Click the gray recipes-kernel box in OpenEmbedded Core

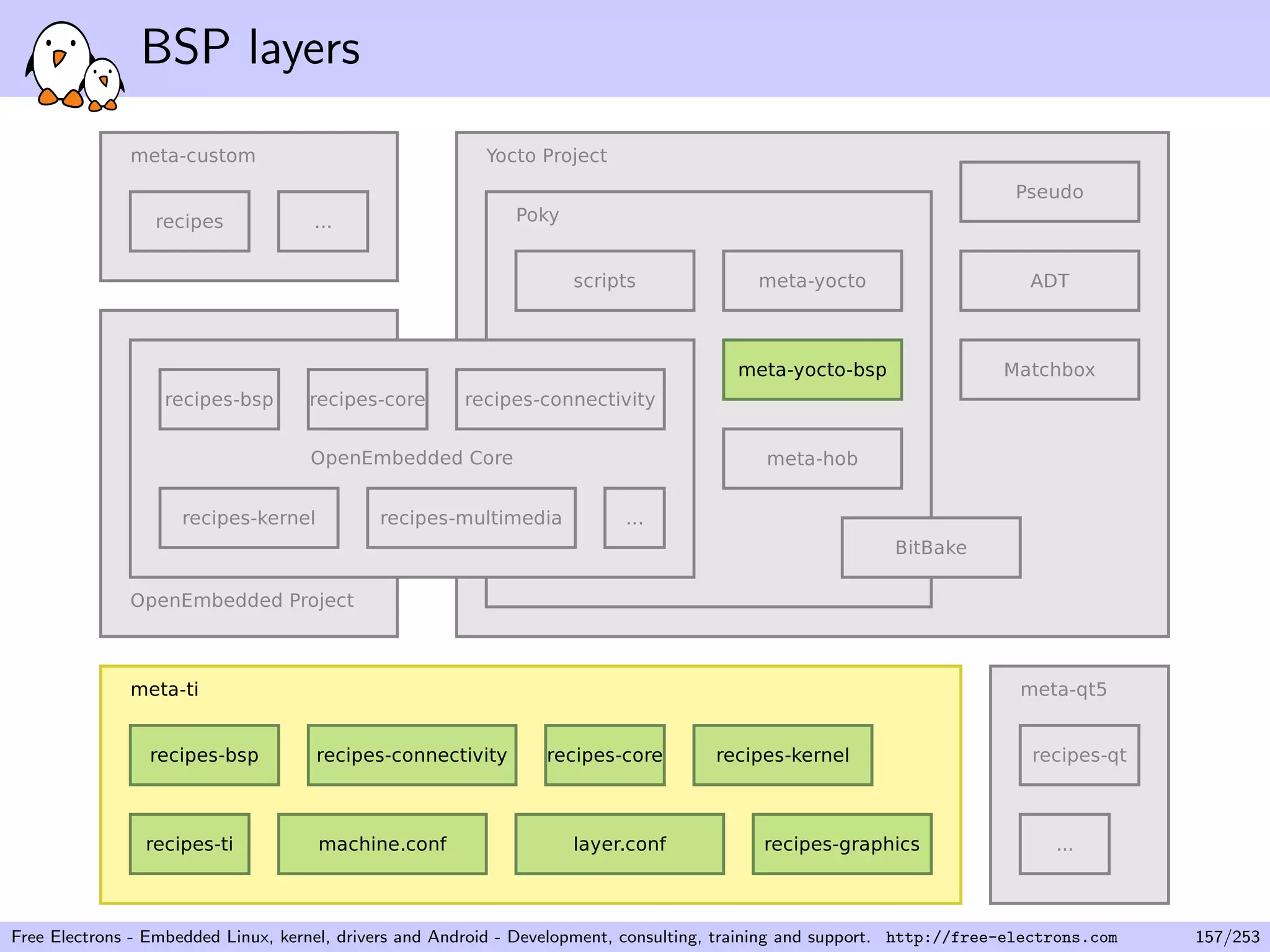(x=249, y=518)
